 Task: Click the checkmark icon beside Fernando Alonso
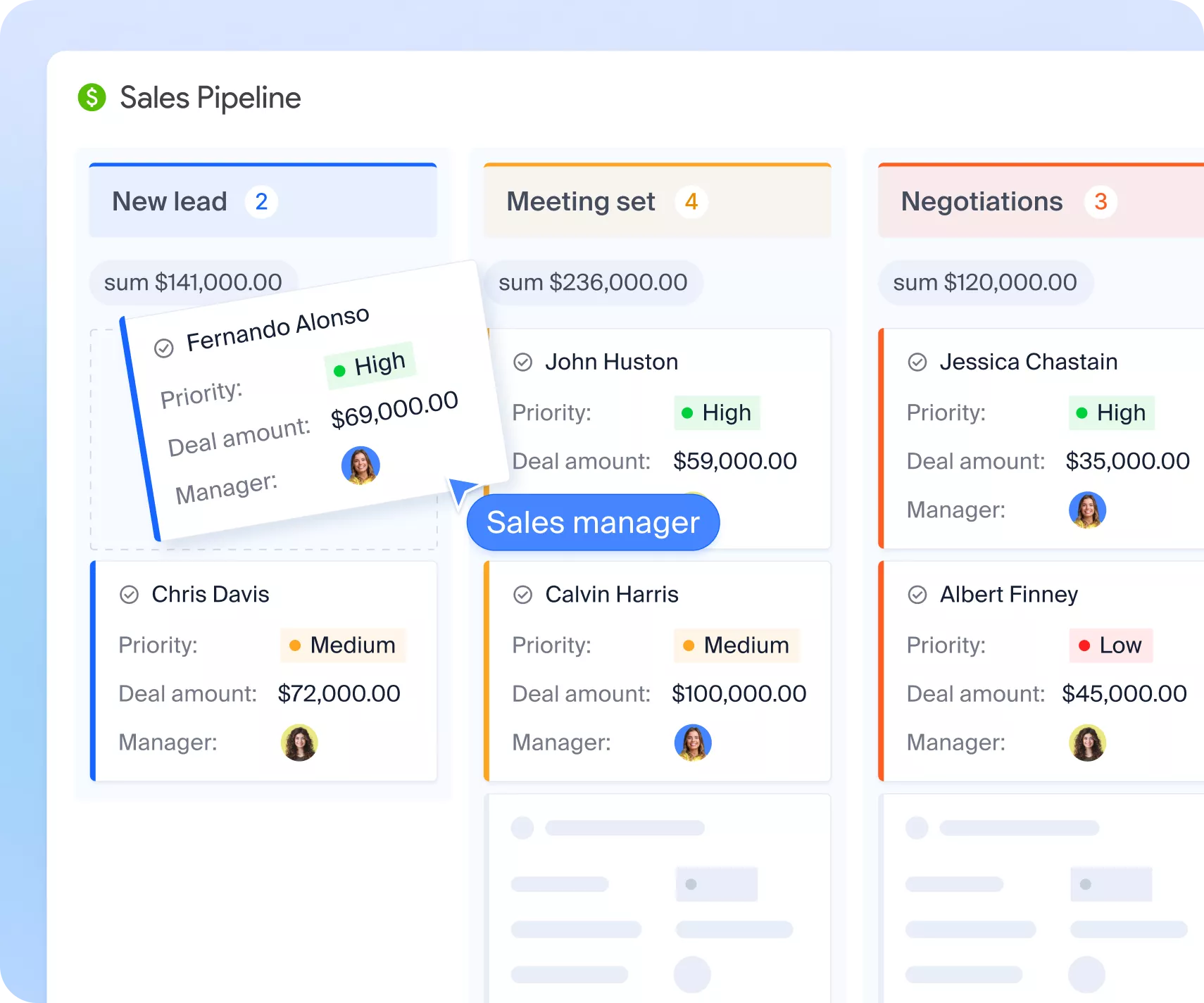tap(165, 347)
